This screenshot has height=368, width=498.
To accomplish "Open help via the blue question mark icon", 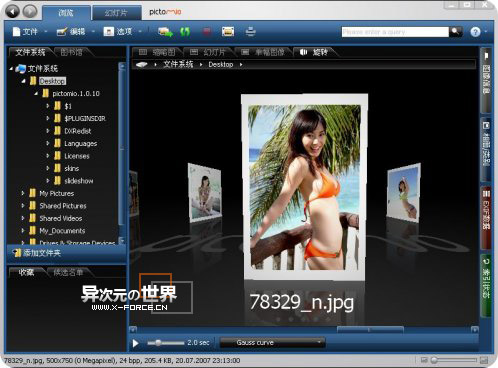I will click(475, 32).
